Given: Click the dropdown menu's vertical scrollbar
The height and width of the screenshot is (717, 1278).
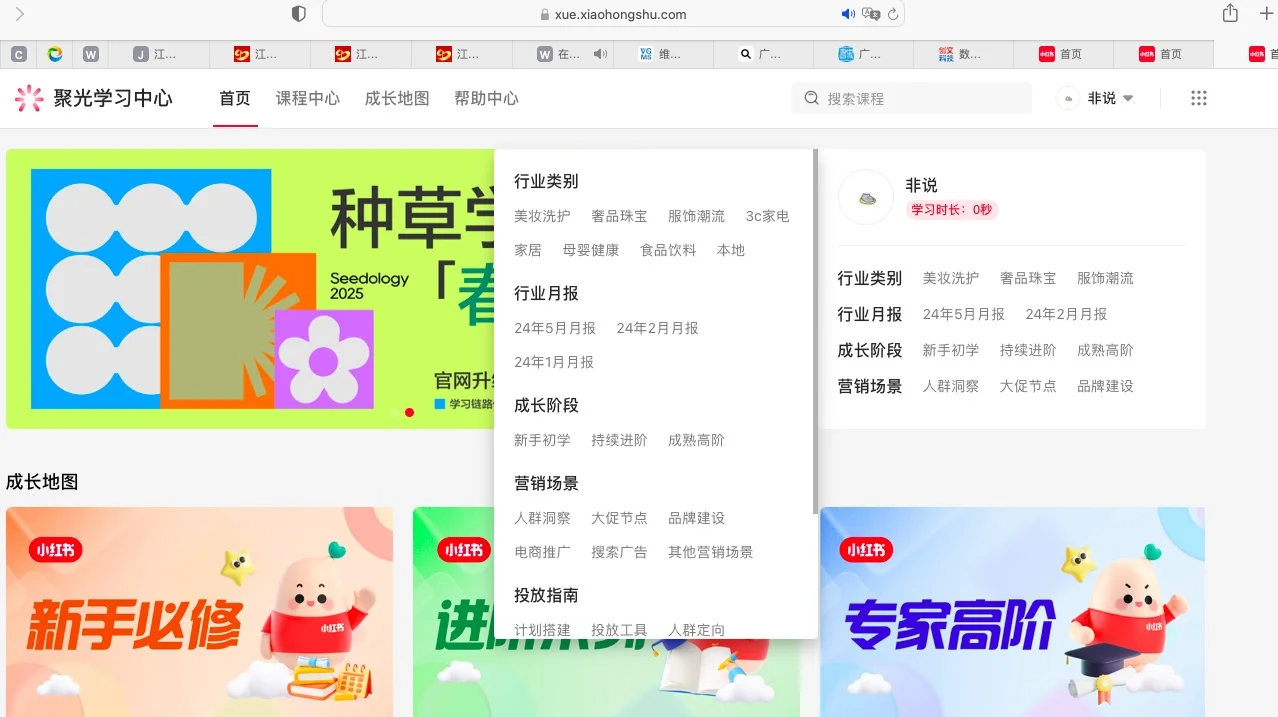Looking at the screenshot, I should click(815, 331).
